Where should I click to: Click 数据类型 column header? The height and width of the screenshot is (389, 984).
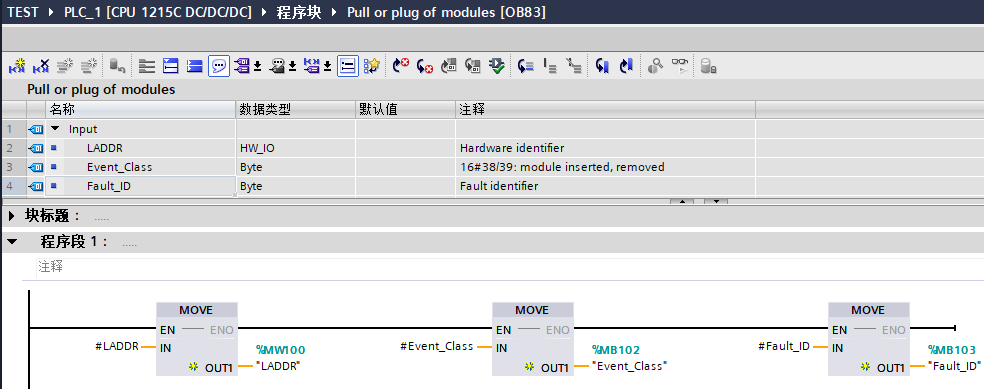click(296, 109)
